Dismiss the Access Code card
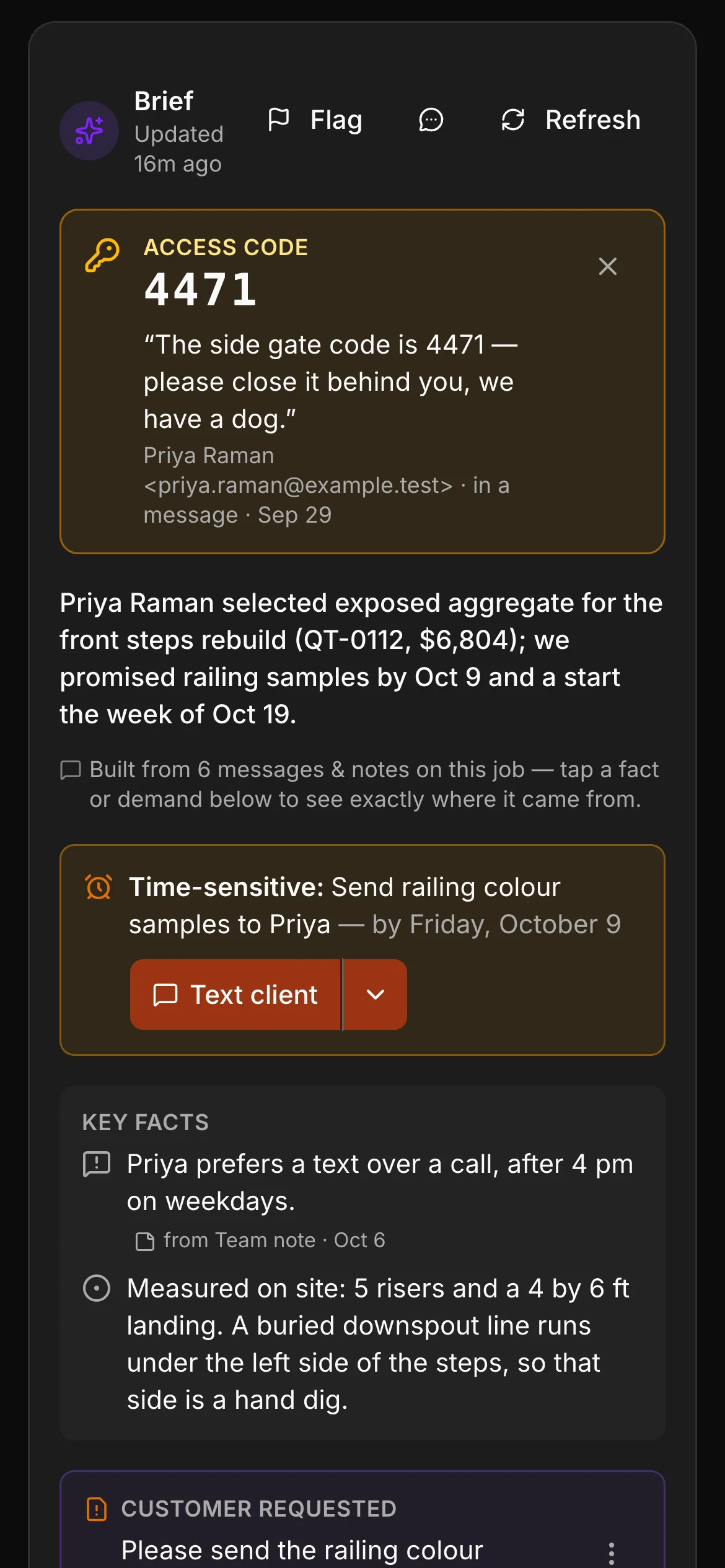This screenshot has height=1568, width=725. (608, 266)
